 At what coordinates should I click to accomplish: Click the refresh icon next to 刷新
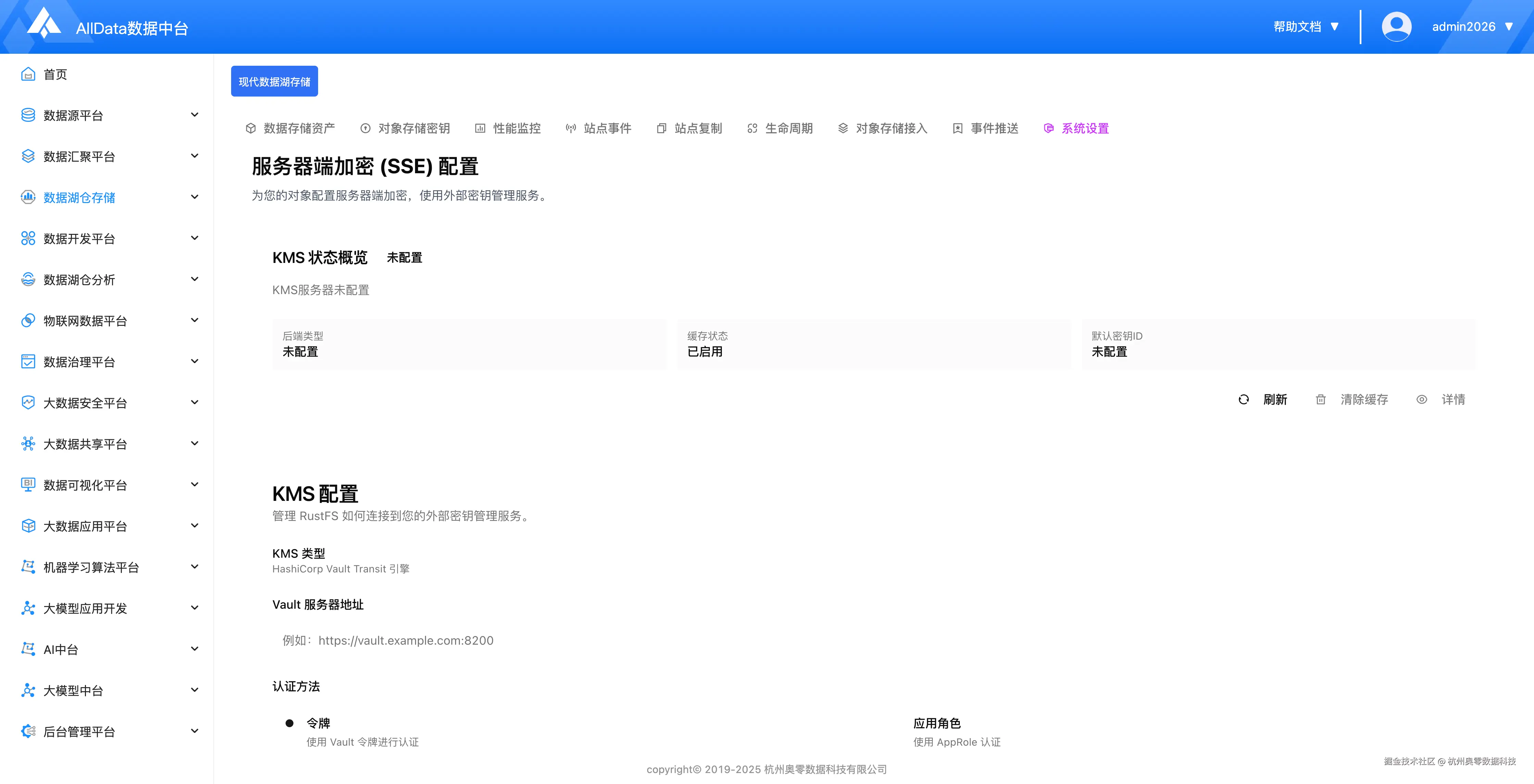click(1243, 400)
